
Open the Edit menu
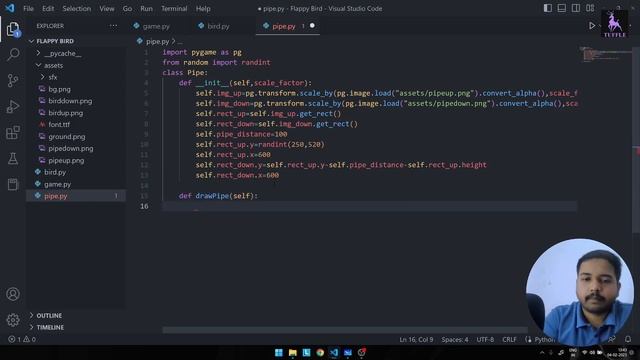point(48,8)
